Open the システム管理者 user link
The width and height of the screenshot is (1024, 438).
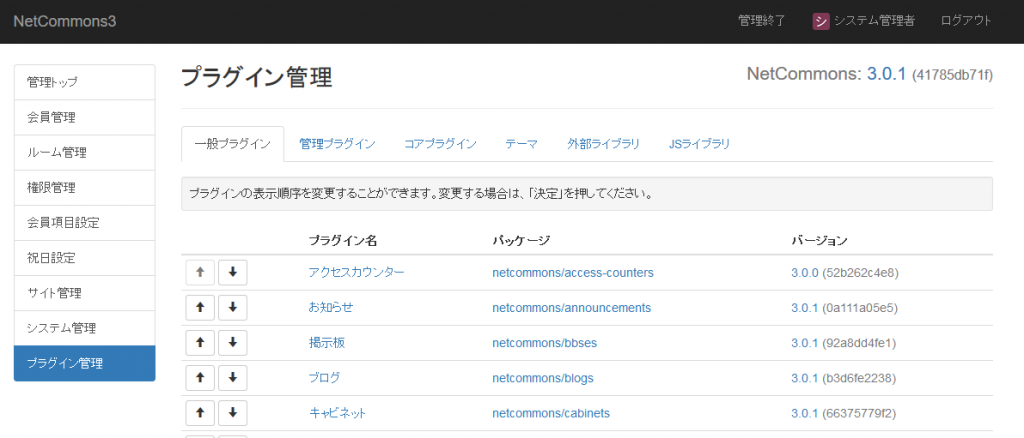[x=874, y=21]
